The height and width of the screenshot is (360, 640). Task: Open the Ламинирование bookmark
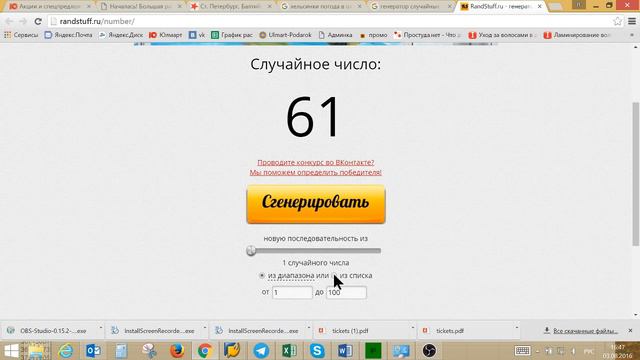(x=578, y=35)
